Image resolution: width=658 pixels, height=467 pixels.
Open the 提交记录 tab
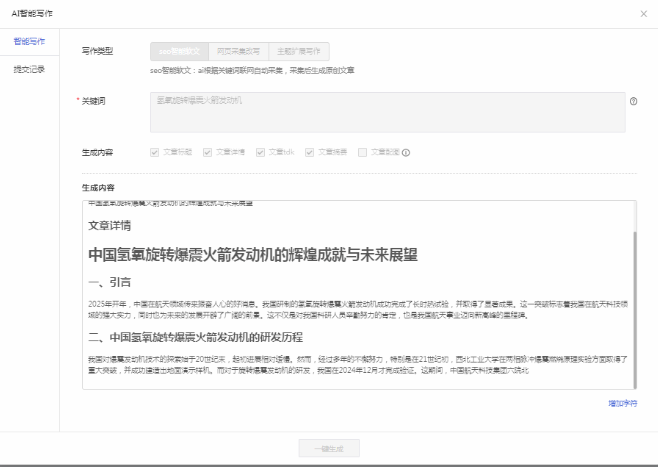point(28,69)
